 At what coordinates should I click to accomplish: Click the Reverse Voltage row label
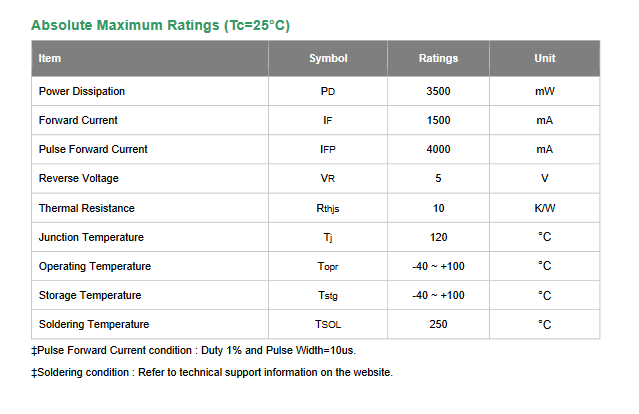click(x=79, y=178)
